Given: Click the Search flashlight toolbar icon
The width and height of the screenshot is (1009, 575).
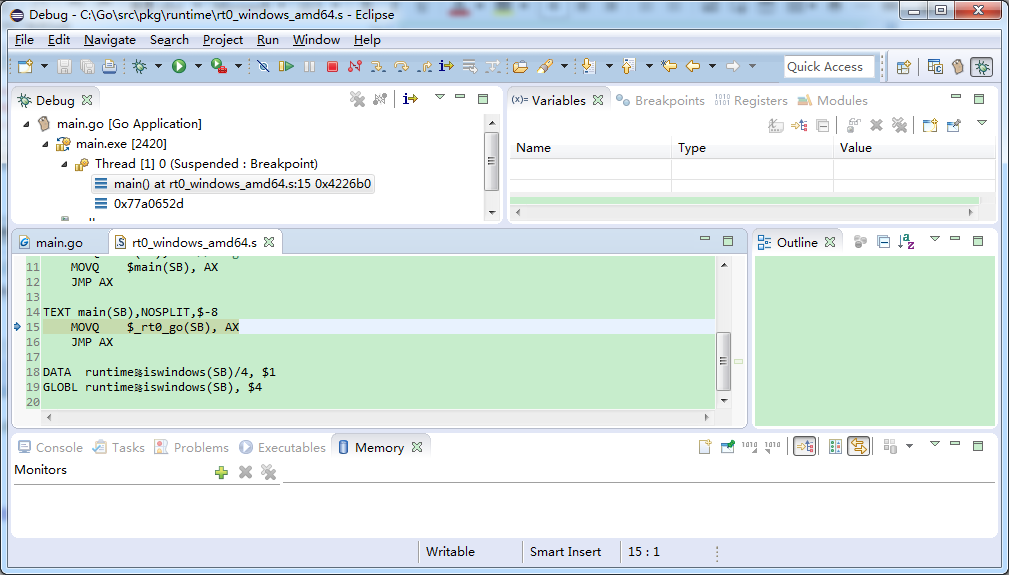Looking at the screenshot, I should tap(545, 66).
